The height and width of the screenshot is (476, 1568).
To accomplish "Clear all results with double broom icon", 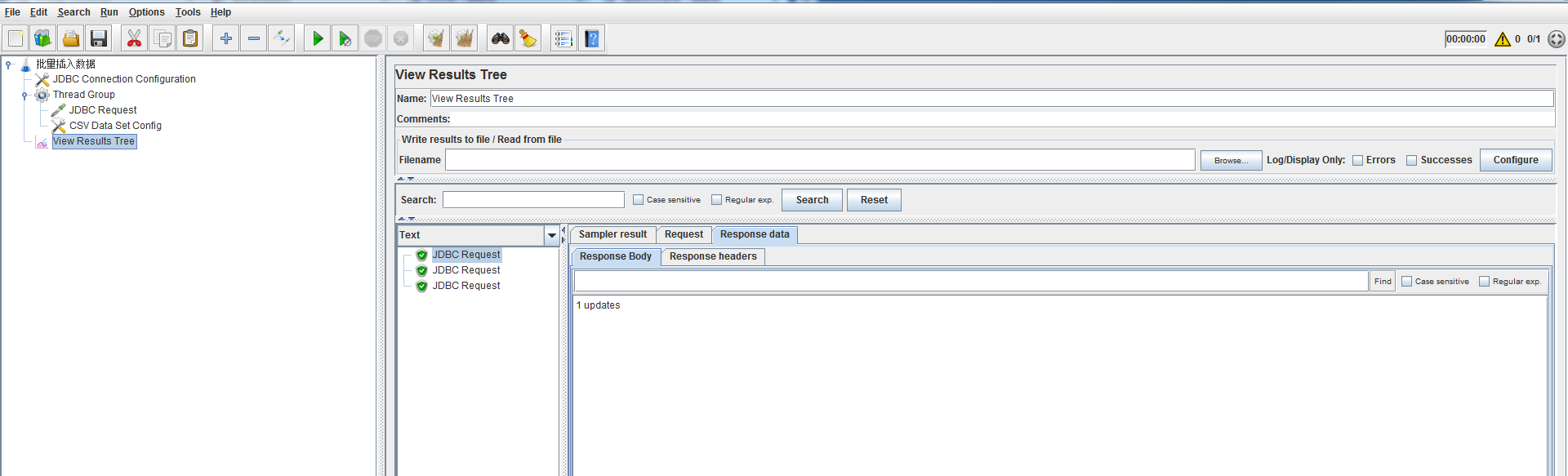I will pos(465,38).
